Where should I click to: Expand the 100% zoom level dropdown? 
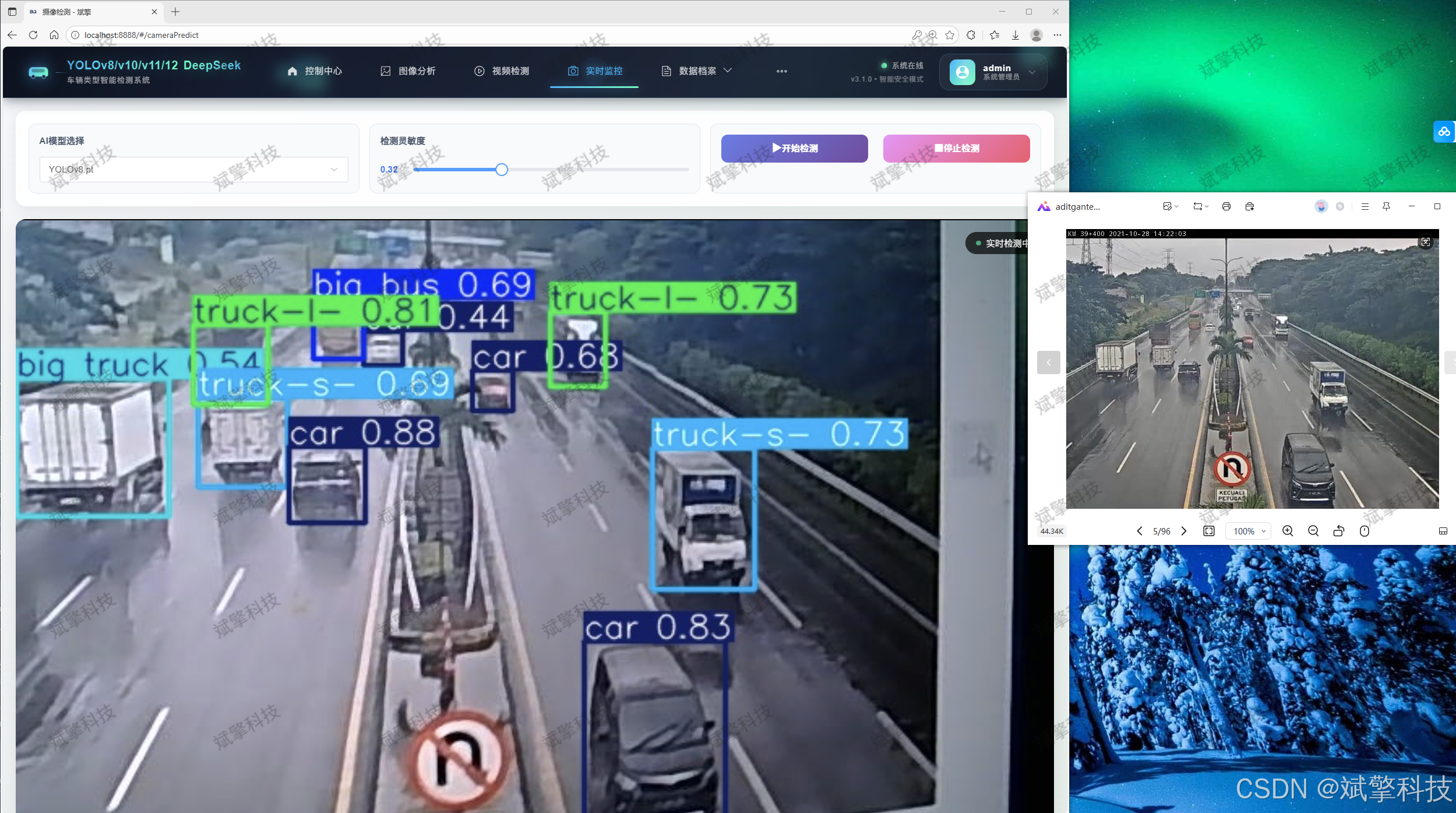[1249, 531]
